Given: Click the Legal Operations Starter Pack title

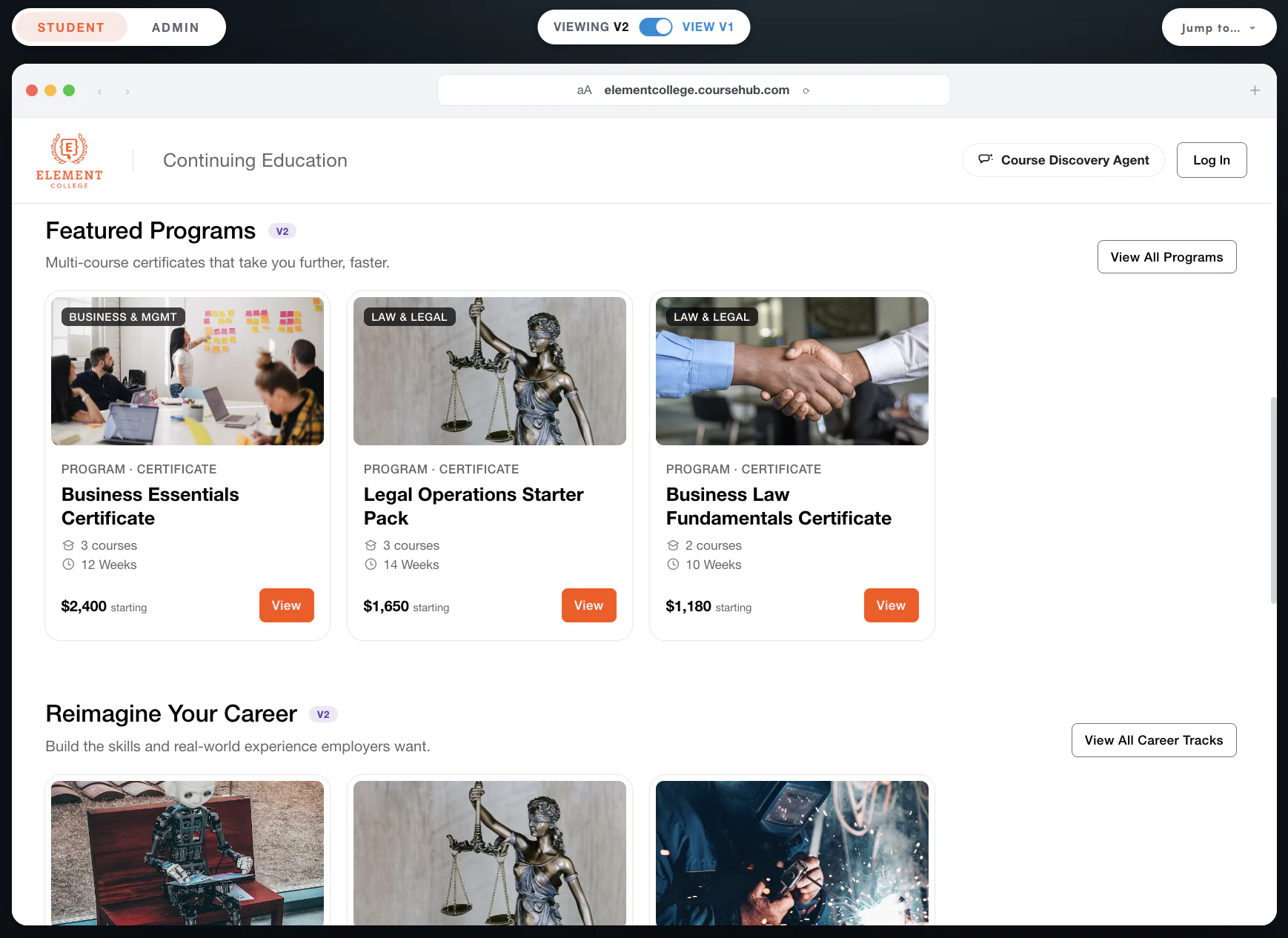Looking at the screenshot, I should [x=474, y=506].
